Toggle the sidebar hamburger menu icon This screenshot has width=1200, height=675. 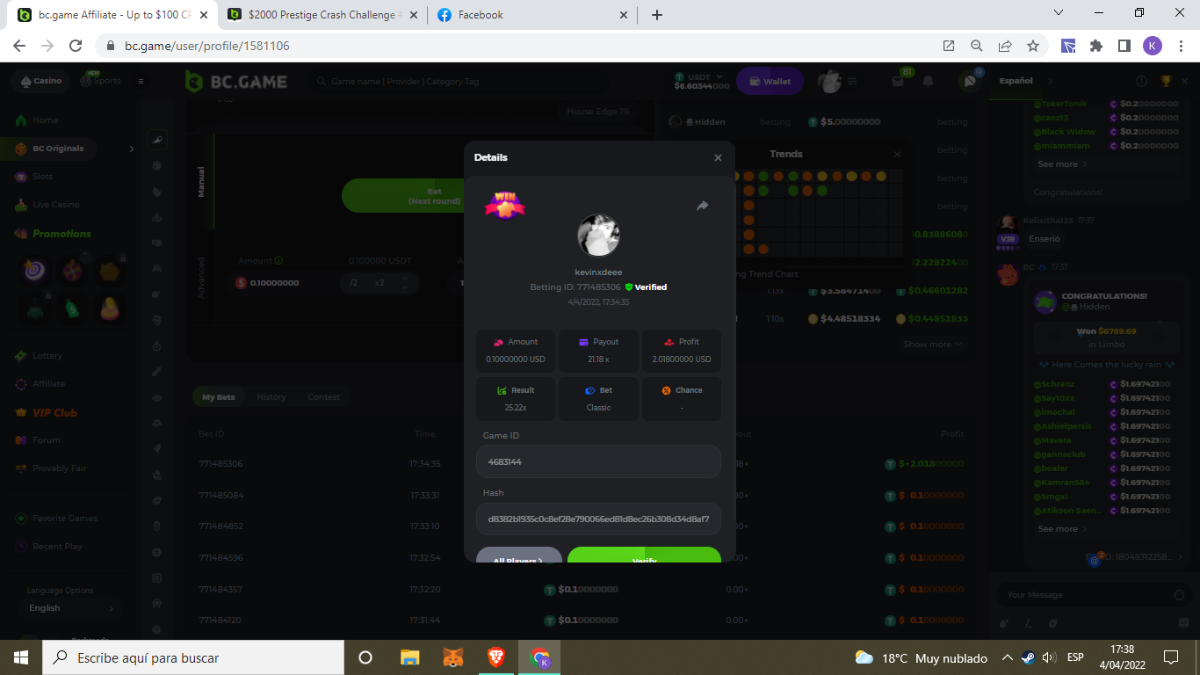[x=141, y=81]
